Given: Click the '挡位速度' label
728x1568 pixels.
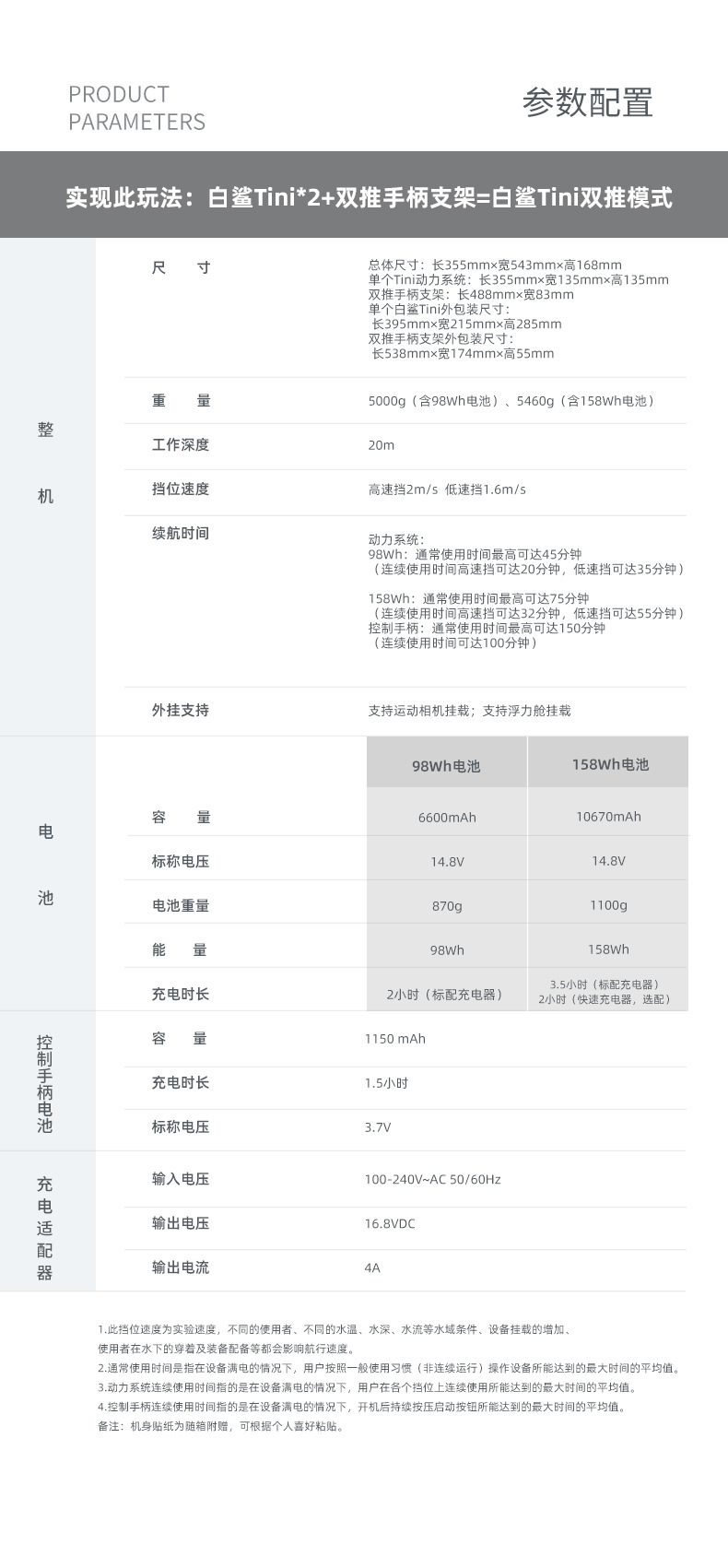Looking at the screenshot, I should pyautogui.click(x=181, y=489).
